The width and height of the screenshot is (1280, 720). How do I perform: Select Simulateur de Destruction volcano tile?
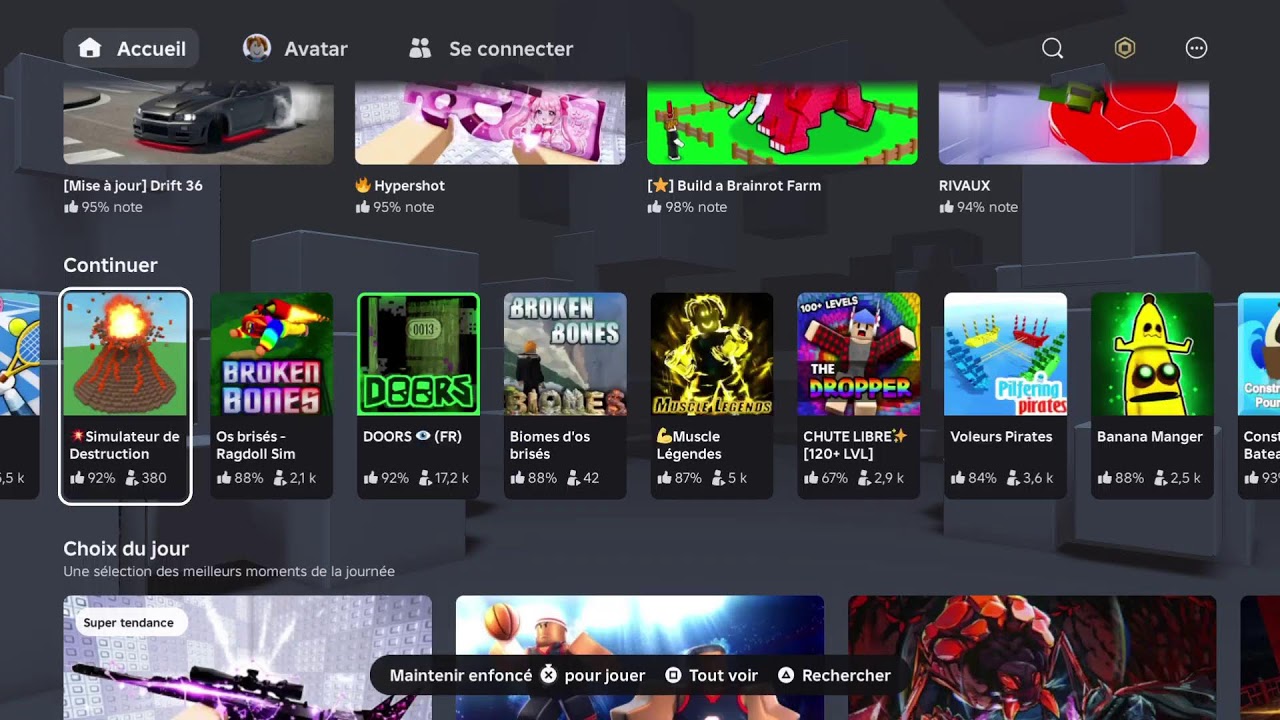(x=125, y=396)
